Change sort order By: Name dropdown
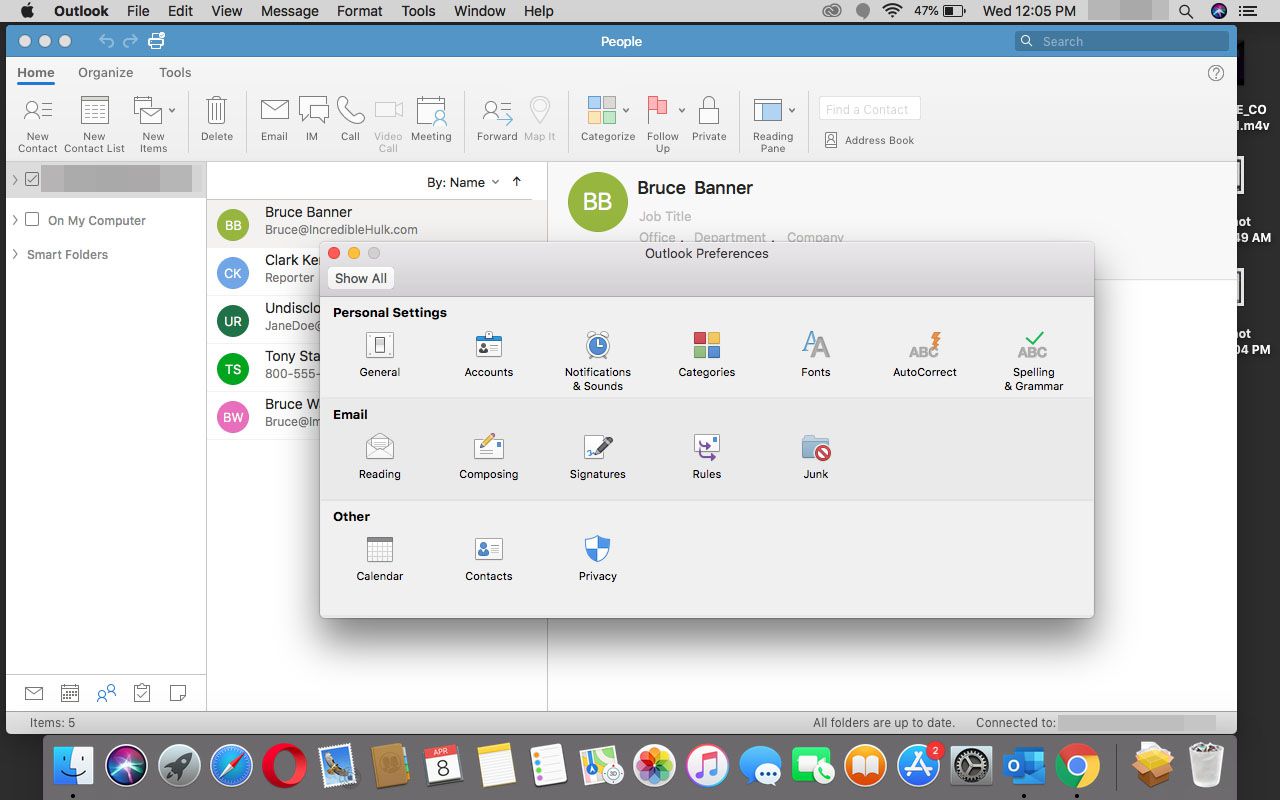 [463, 182]
